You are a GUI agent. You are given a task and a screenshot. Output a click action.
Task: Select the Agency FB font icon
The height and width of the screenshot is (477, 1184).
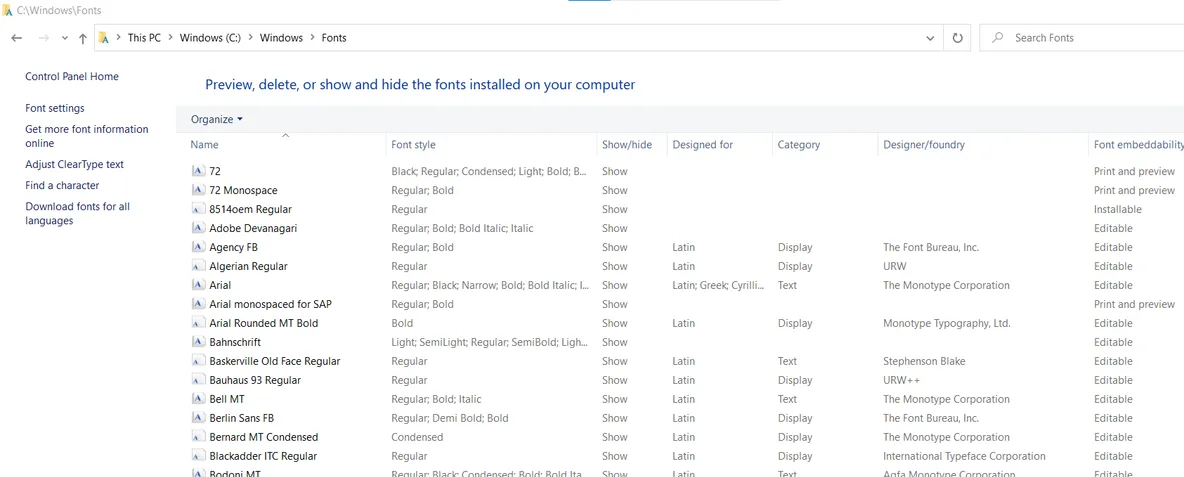click(x=199, y=247)
